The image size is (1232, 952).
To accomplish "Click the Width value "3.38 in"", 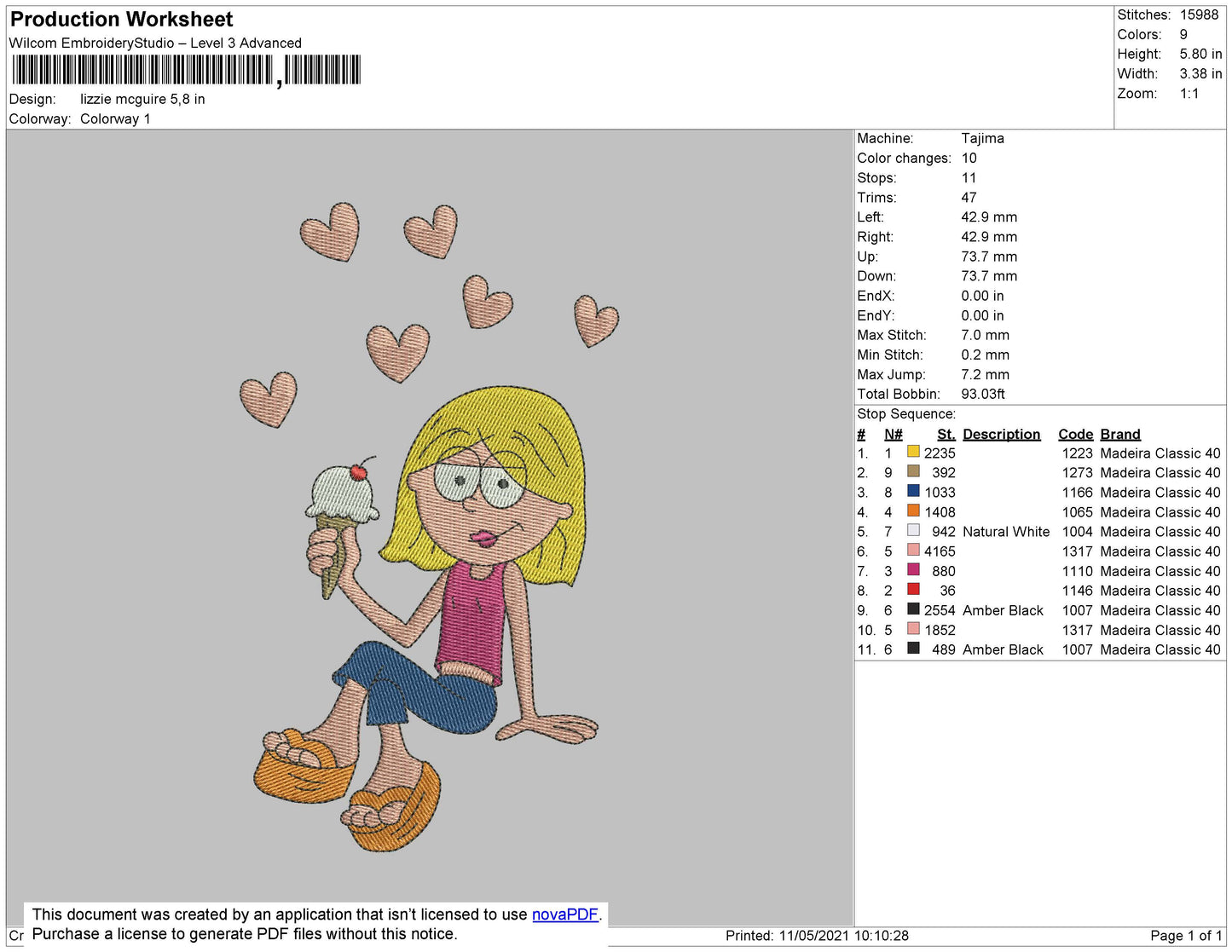I will point(1200,73).
